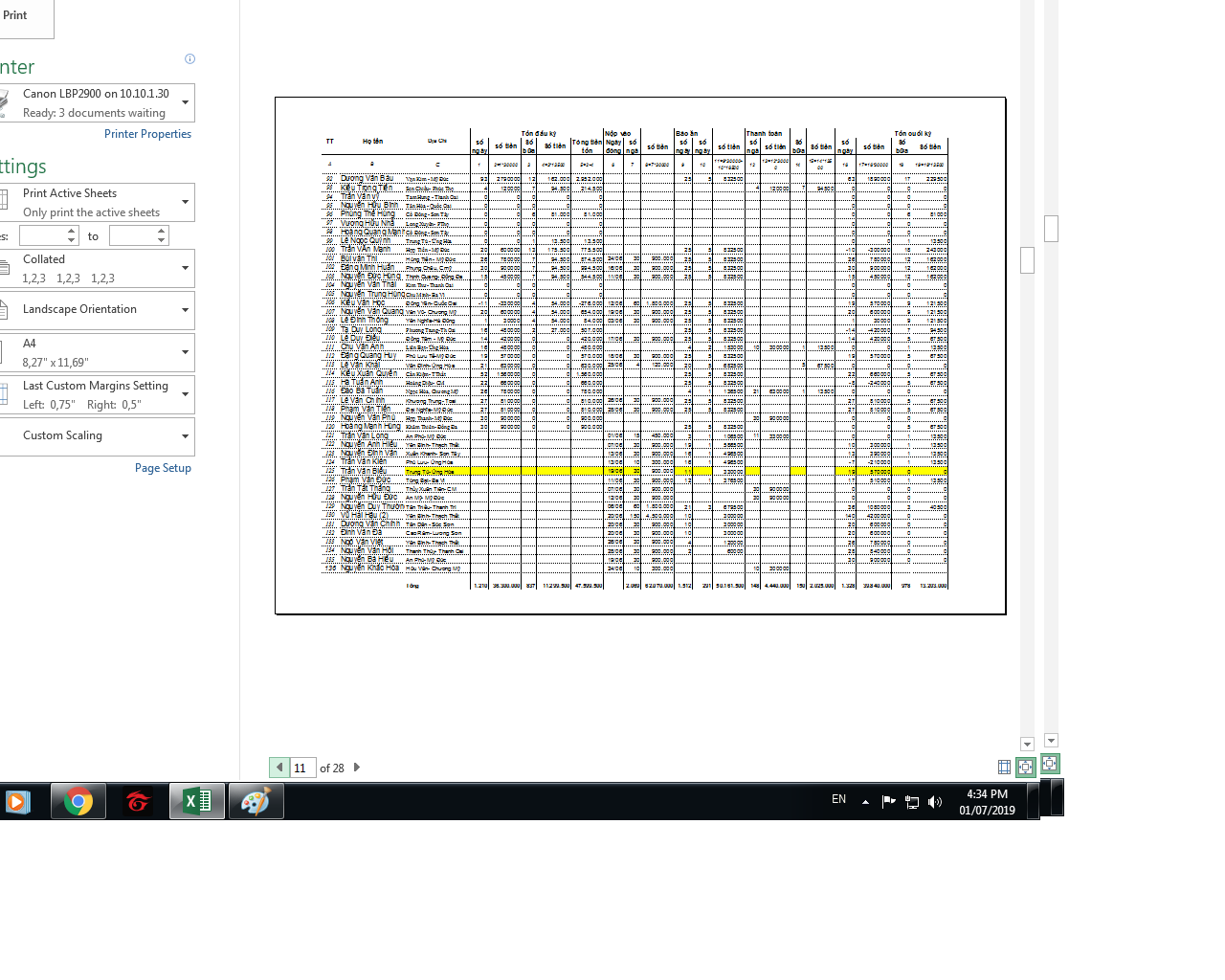Toggle Show Margins in preview
Viewport: 1225px width, 980px height.
point(1004,767)
